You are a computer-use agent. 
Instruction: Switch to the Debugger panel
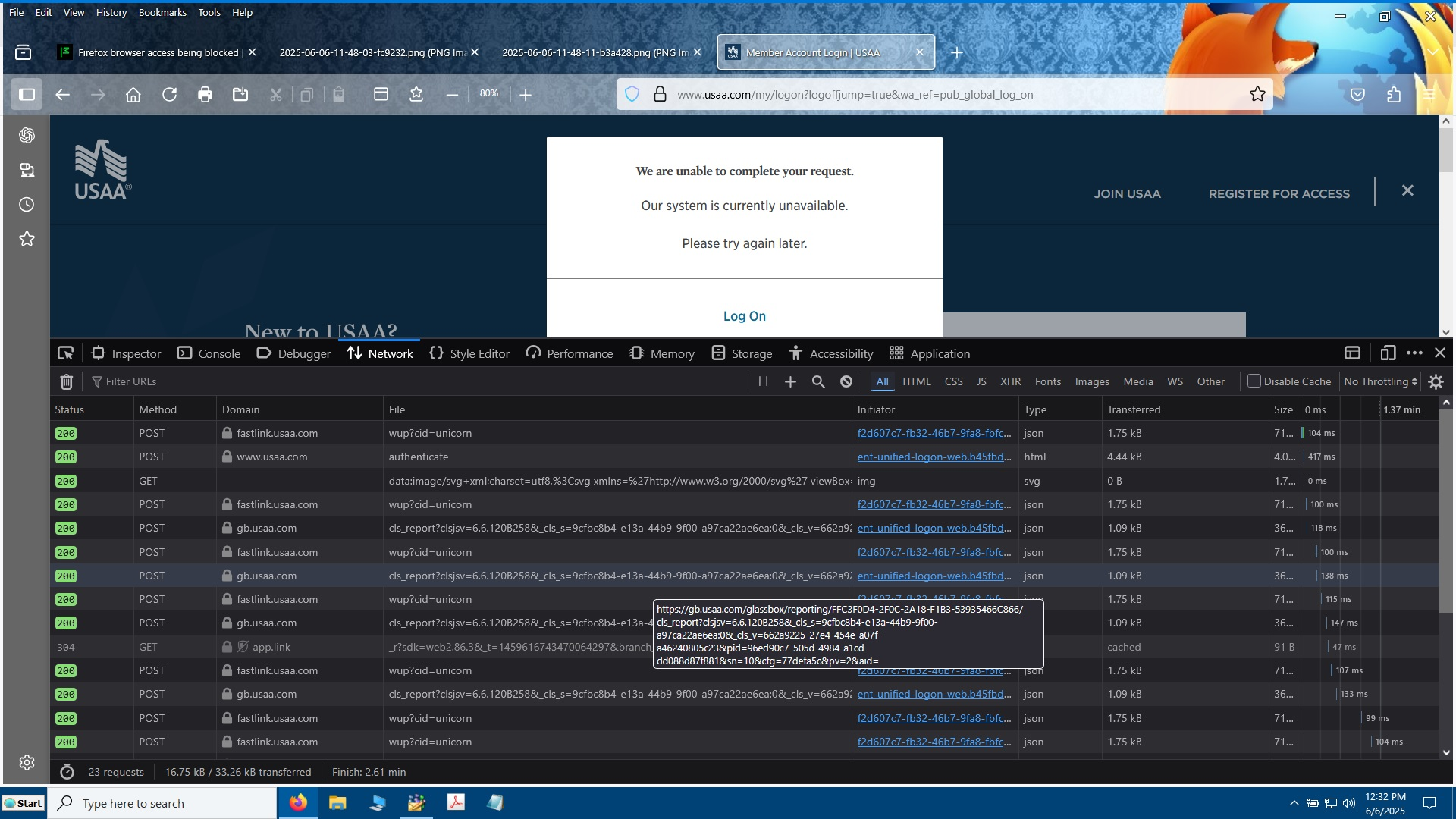293,353
